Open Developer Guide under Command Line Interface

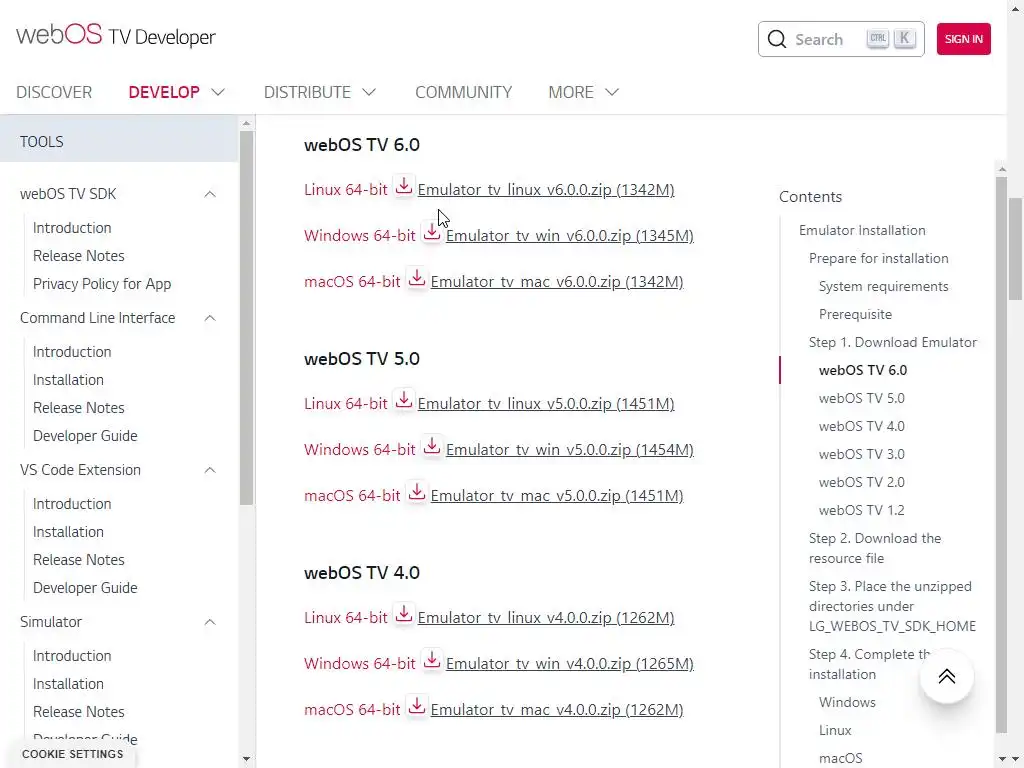coord(85,436)
